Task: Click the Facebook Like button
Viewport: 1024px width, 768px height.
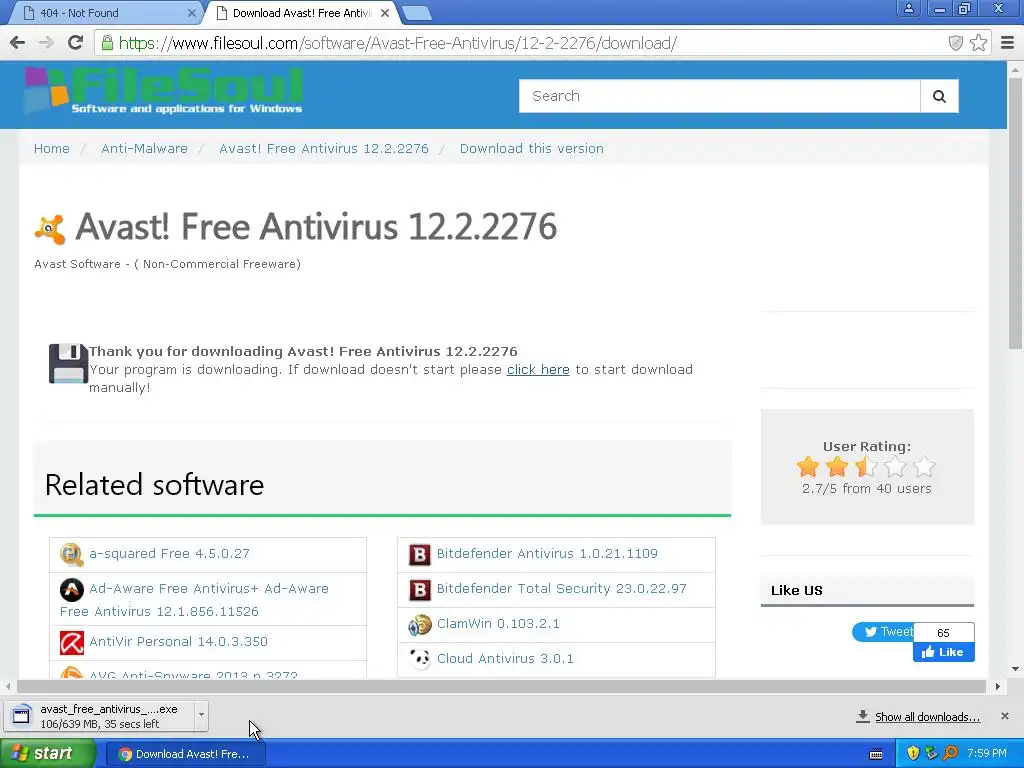Action: 944,652
